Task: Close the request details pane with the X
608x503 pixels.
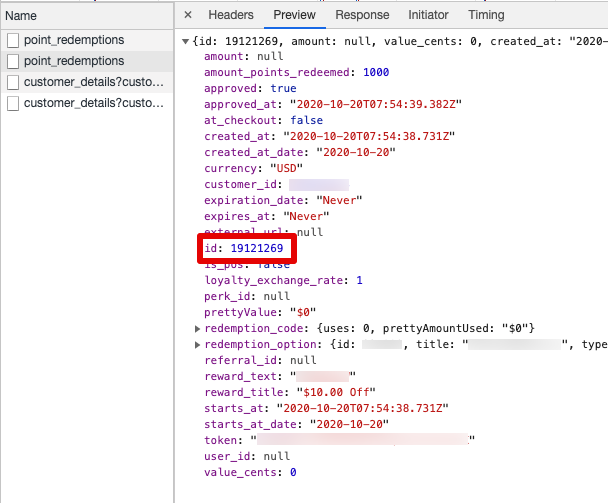Action: [188, 15]
